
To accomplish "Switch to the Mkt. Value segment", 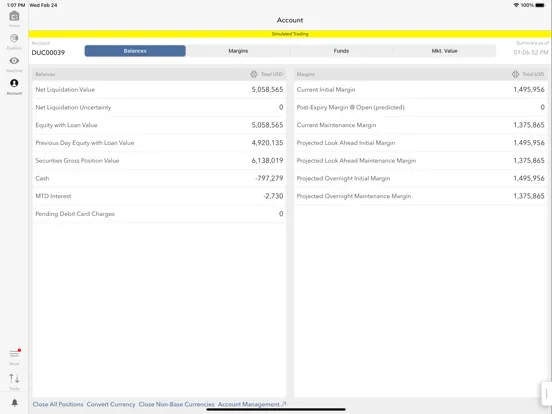I will coord(444,51).
